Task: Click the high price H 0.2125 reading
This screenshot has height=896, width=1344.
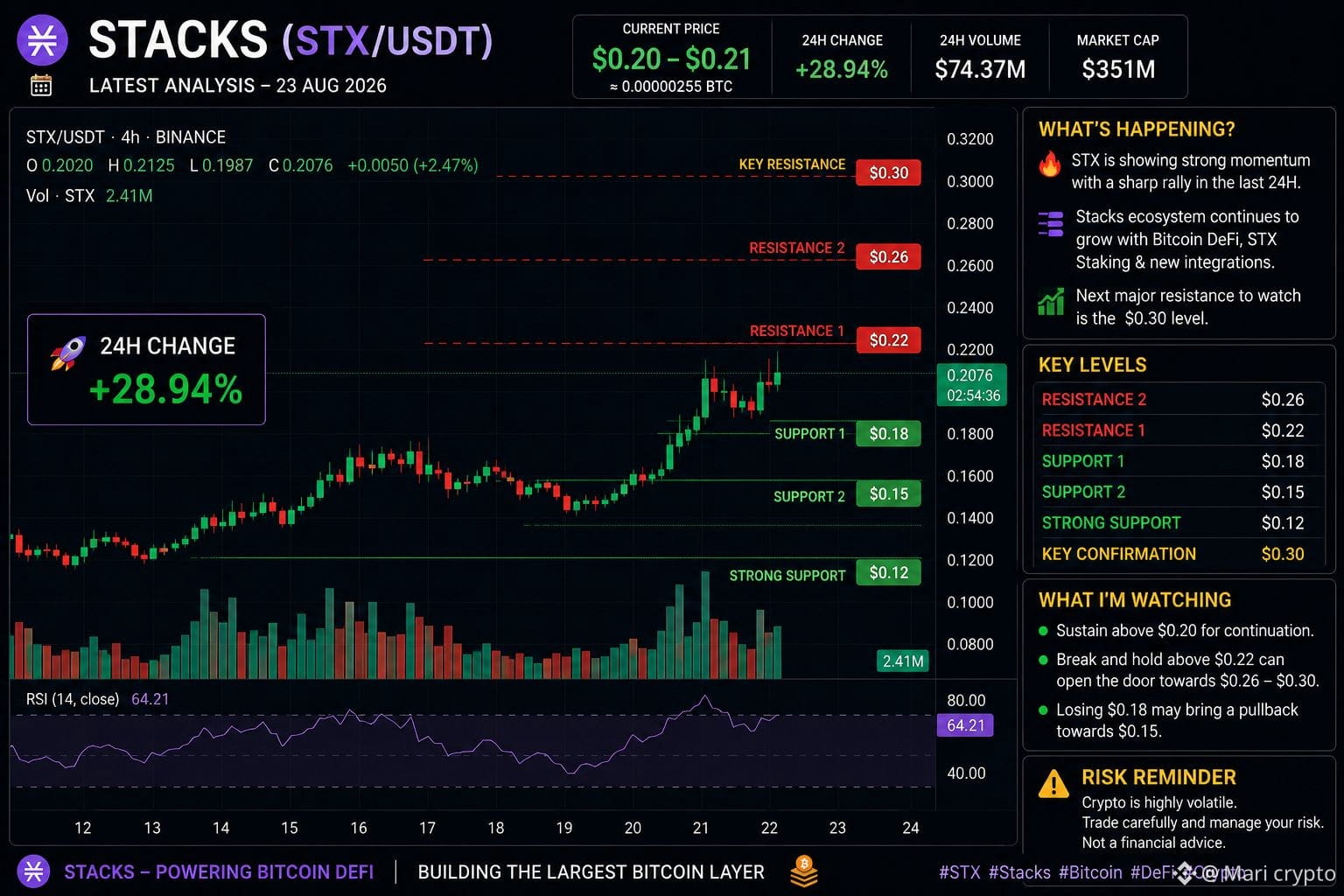Action: tap(141, 165)
